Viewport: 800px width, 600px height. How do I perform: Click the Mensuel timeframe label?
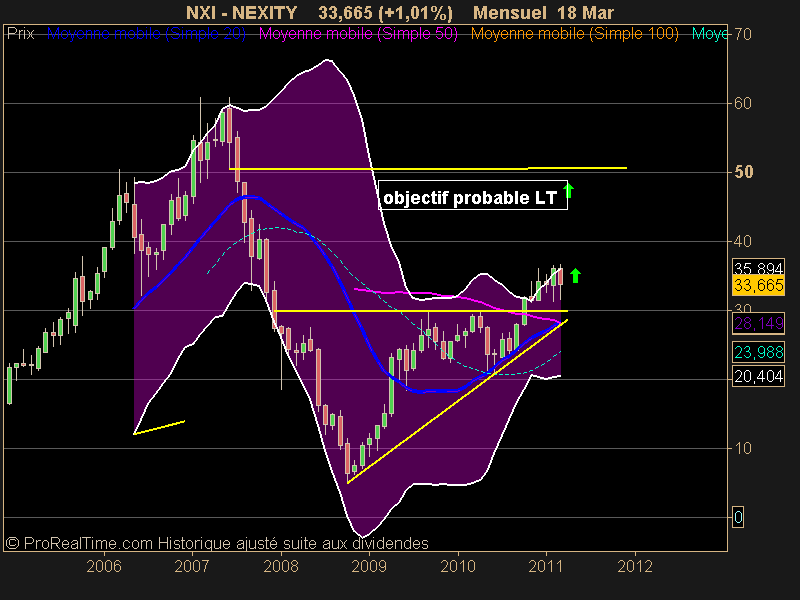pos(510,13)
